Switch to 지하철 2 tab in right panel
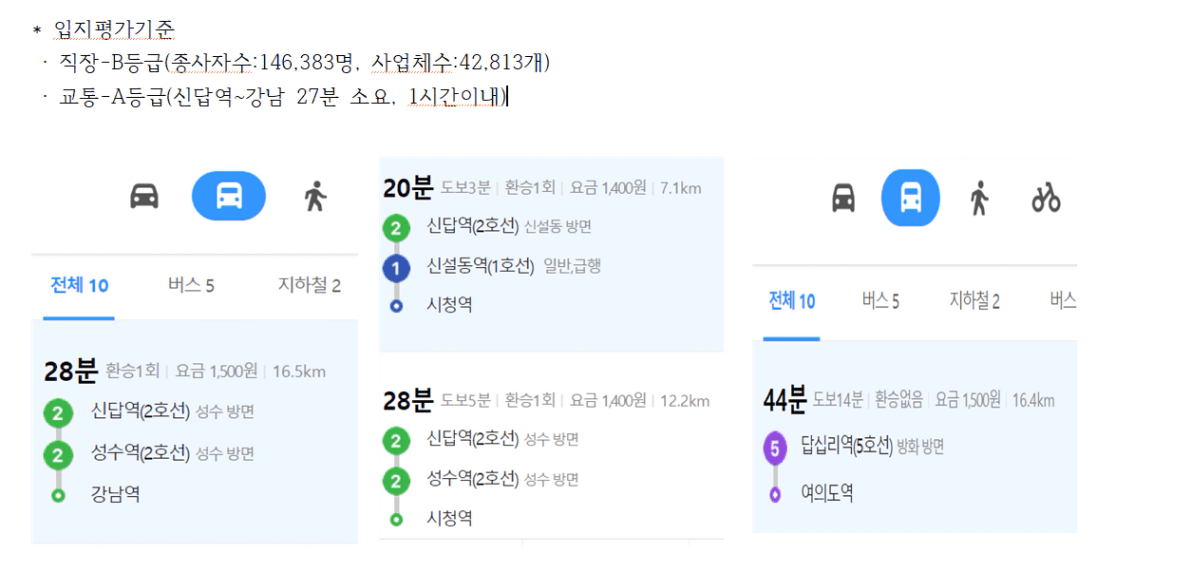The height and width of the screenshot is (573, 1191). (x=974, y=302)
